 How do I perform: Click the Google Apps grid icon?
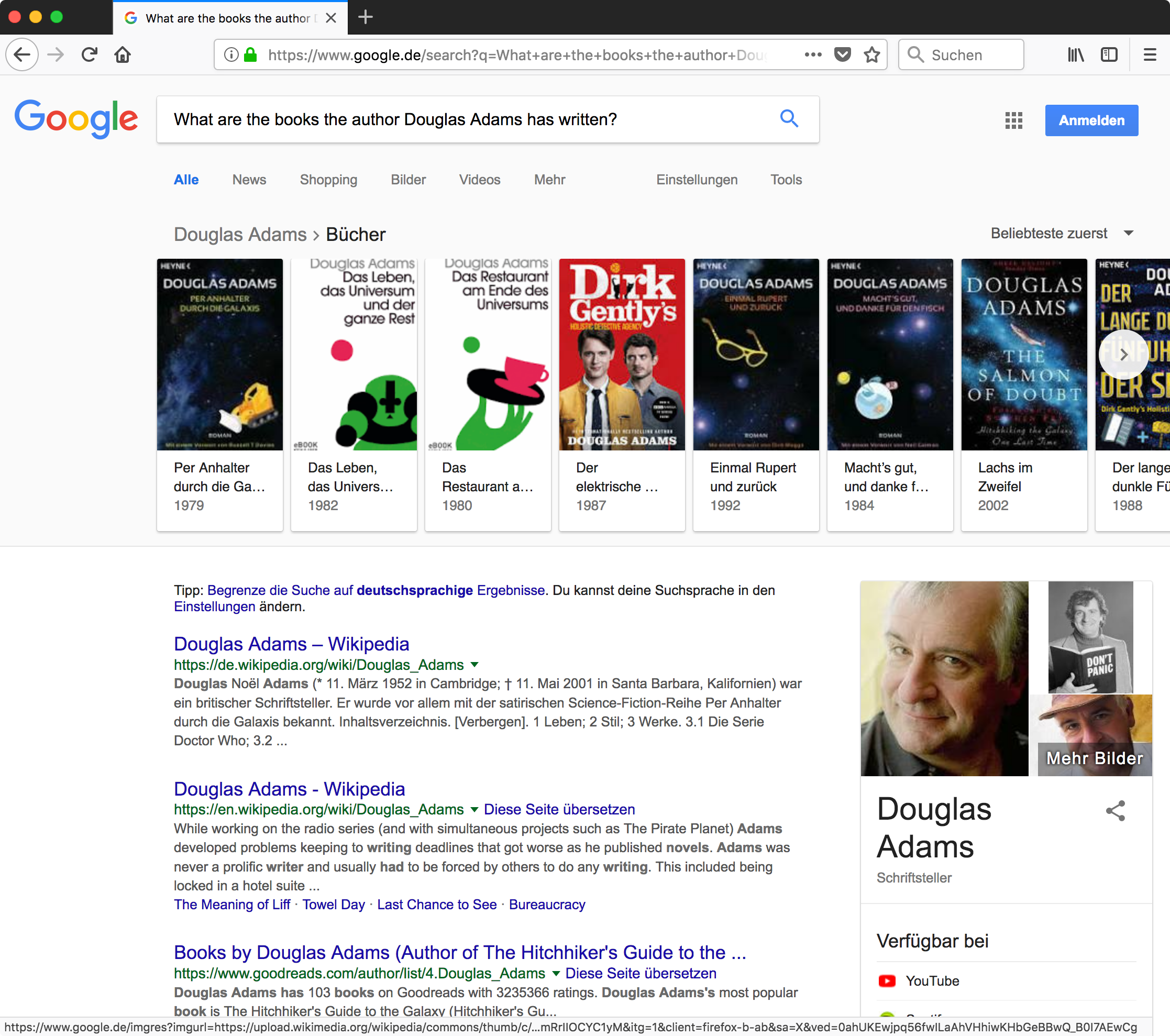tap(1013, 120)
